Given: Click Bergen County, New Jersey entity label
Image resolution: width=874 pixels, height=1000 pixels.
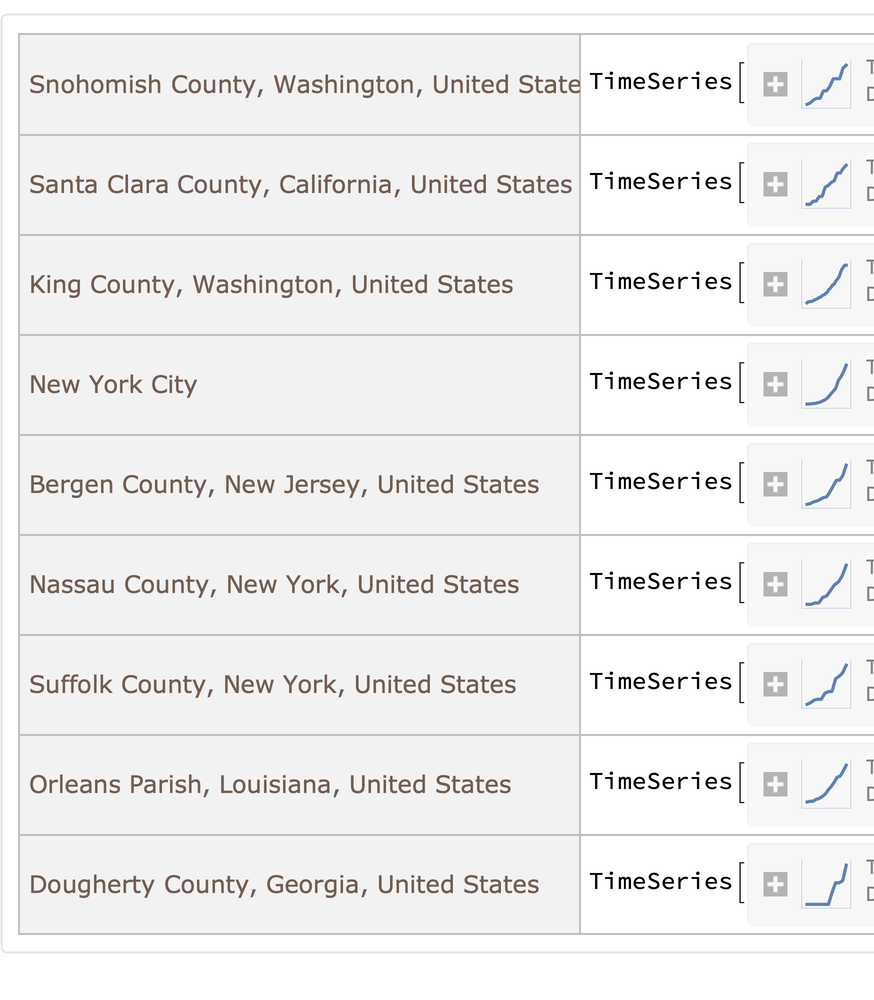Looking at the screenshot, I should click(284, 485).
